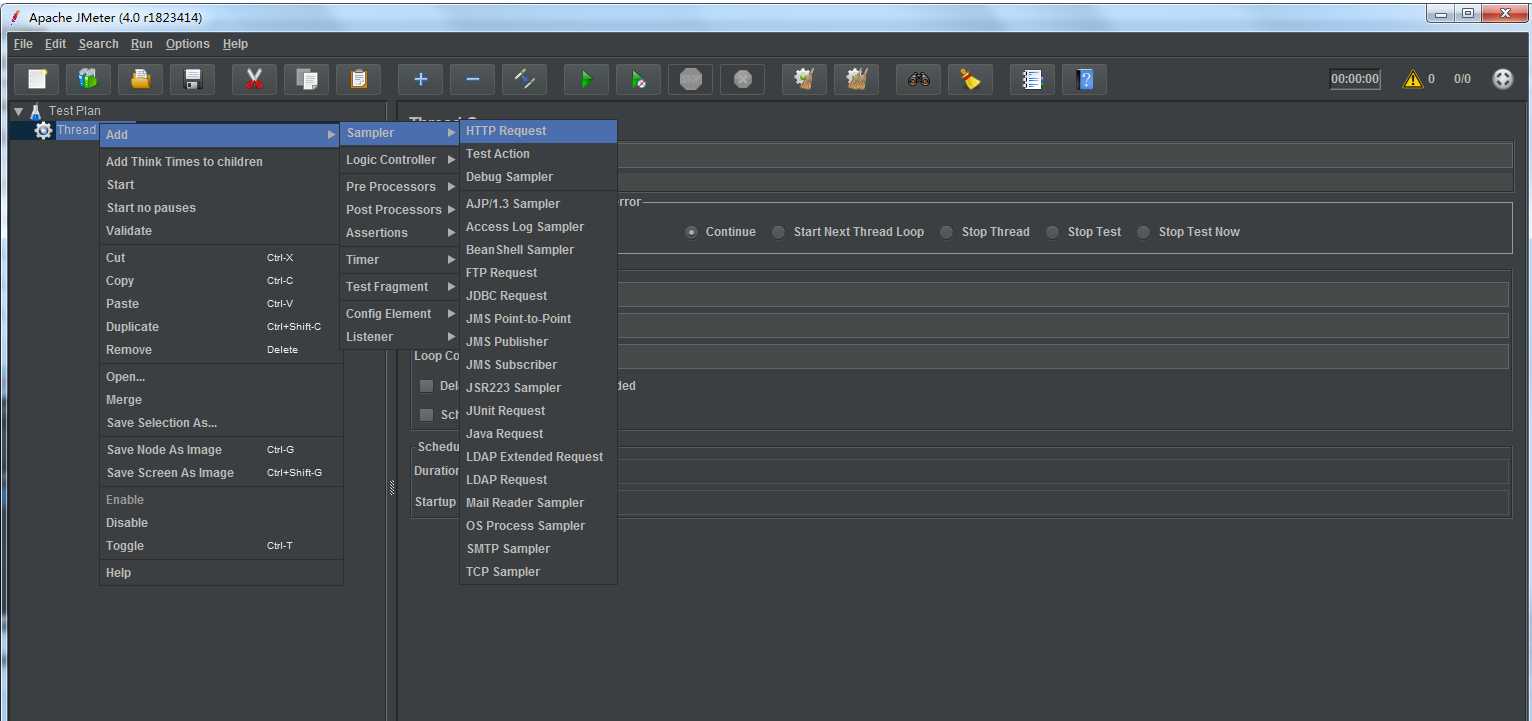Click the yellow warning triangle log icon
1532x721 pixels.
tap(1412, 79)
